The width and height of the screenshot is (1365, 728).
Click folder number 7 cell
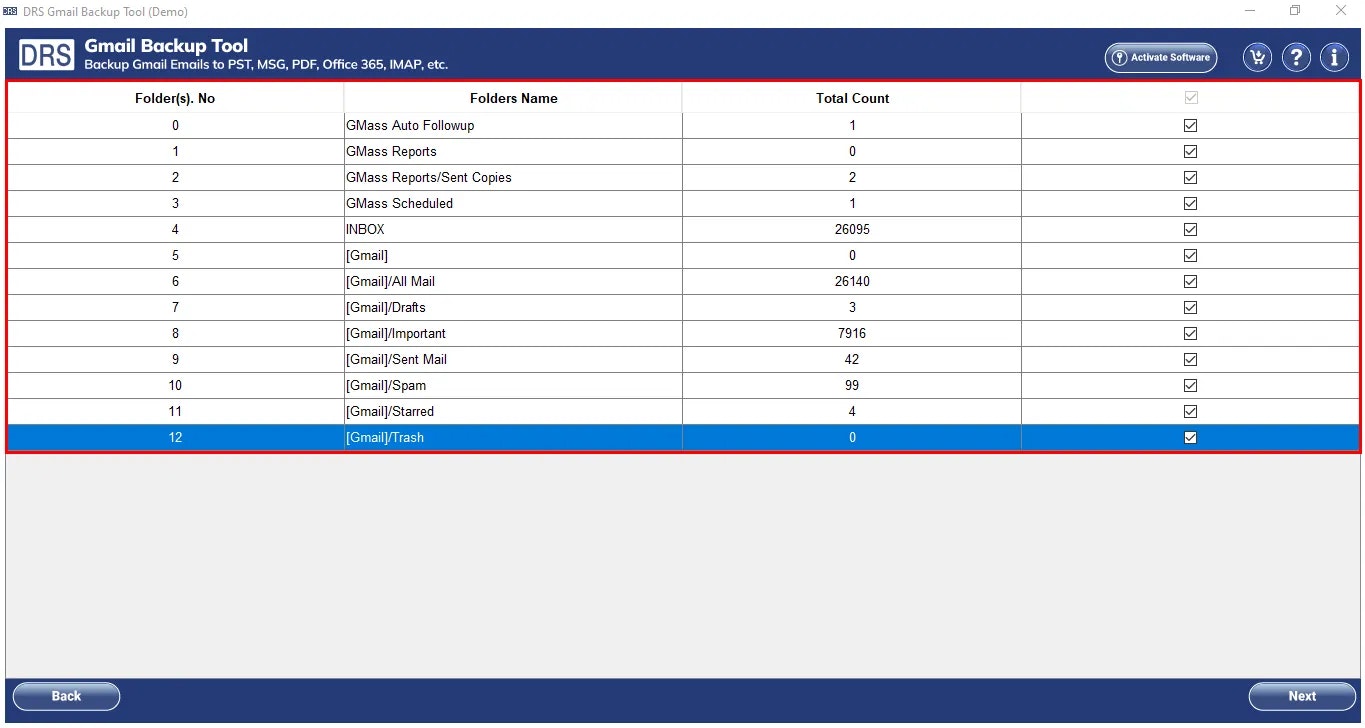[x=175, y=307]
